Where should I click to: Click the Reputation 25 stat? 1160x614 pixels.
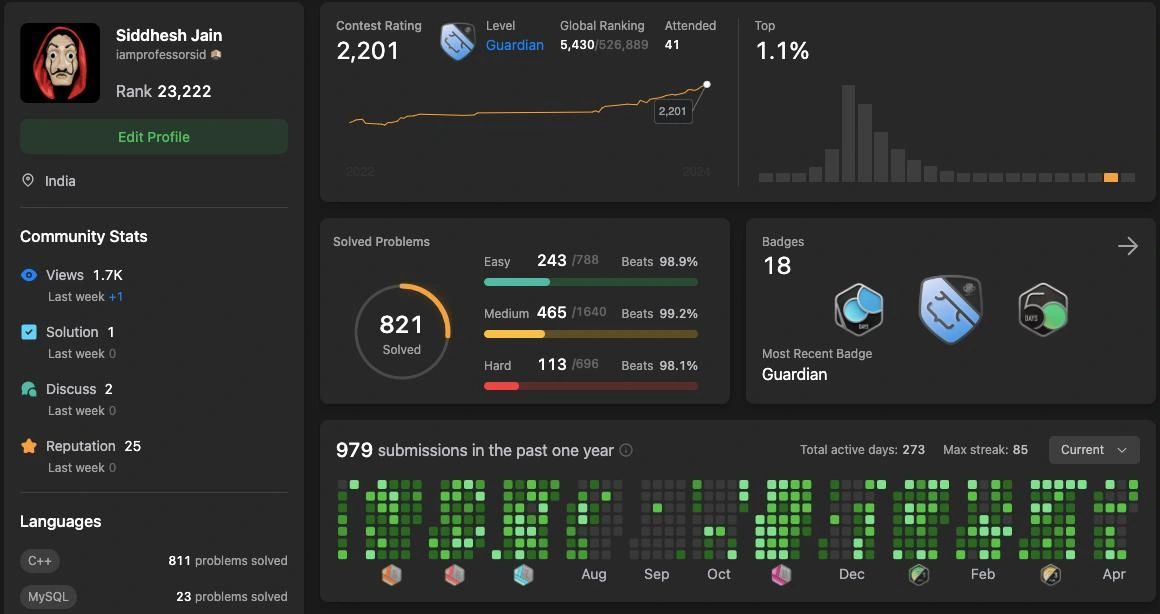click(x=93, y=446)
